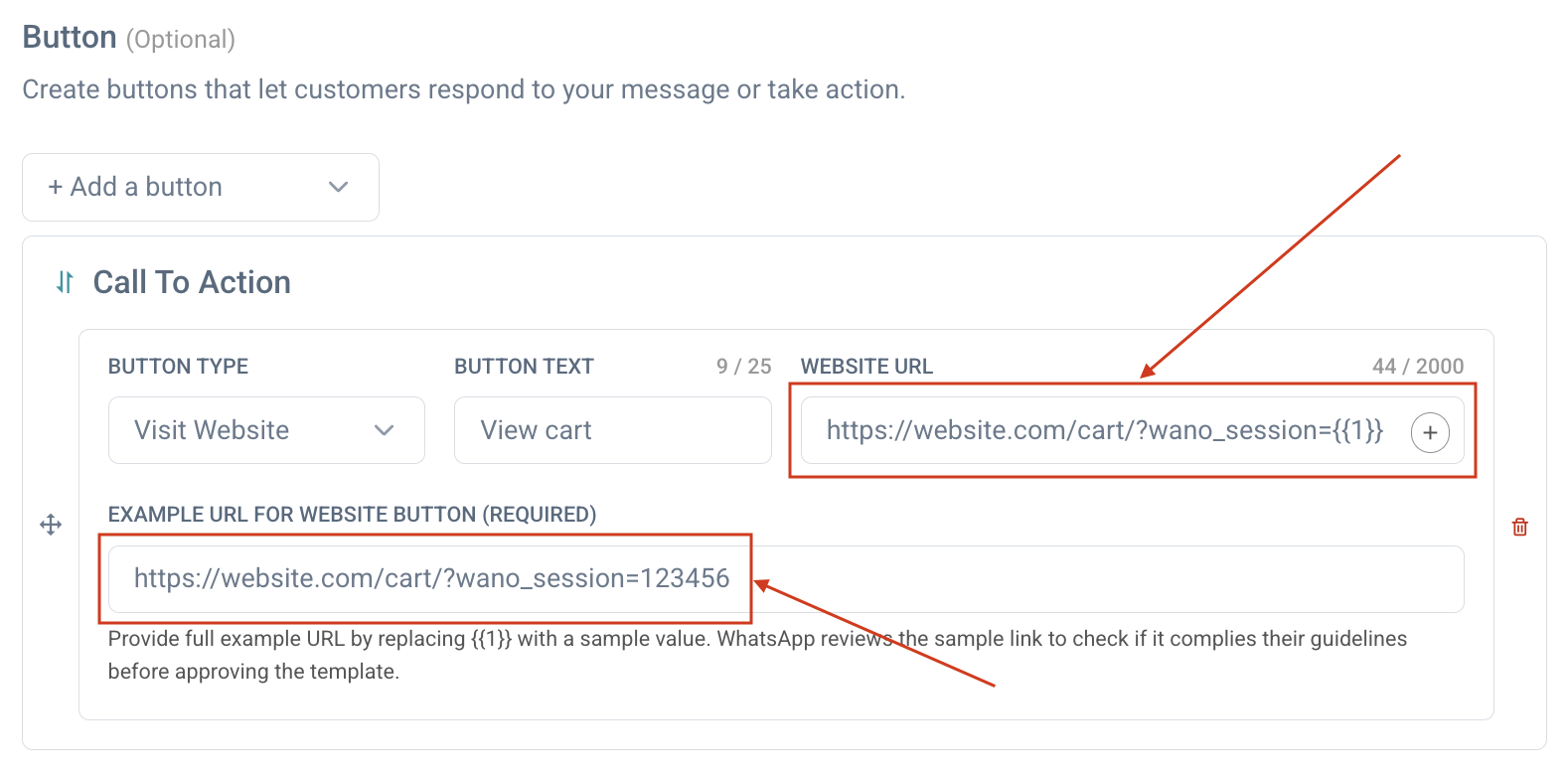1568x775 pixels.
Task: Click the 9 / 25 character counter
Action: (x=743, y=367)
